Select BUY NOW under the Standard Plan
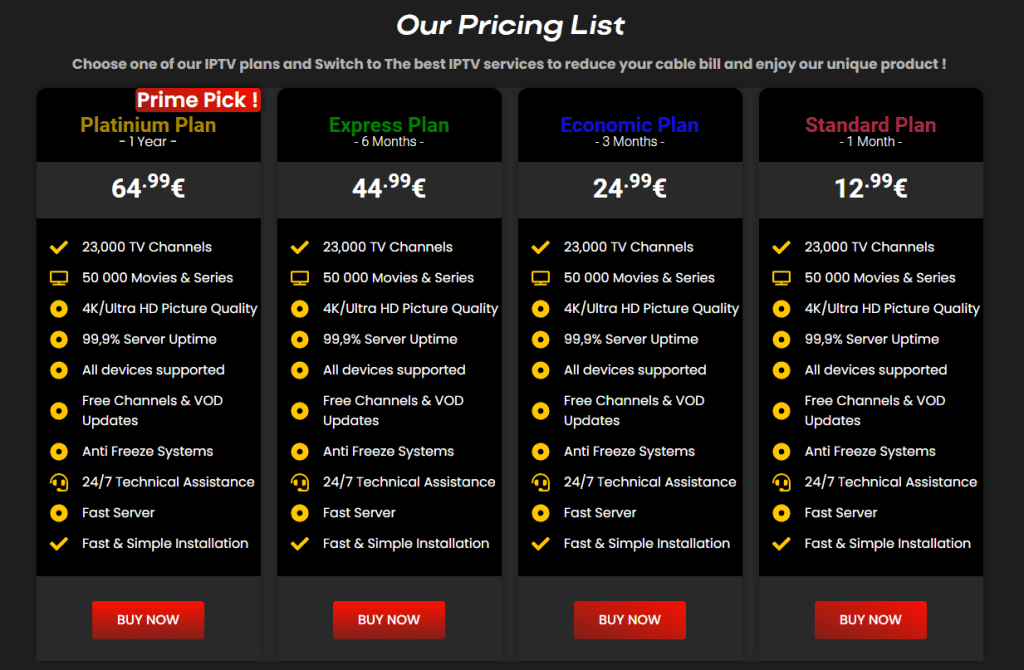The image size is (1024, 670). coord(870,620)
